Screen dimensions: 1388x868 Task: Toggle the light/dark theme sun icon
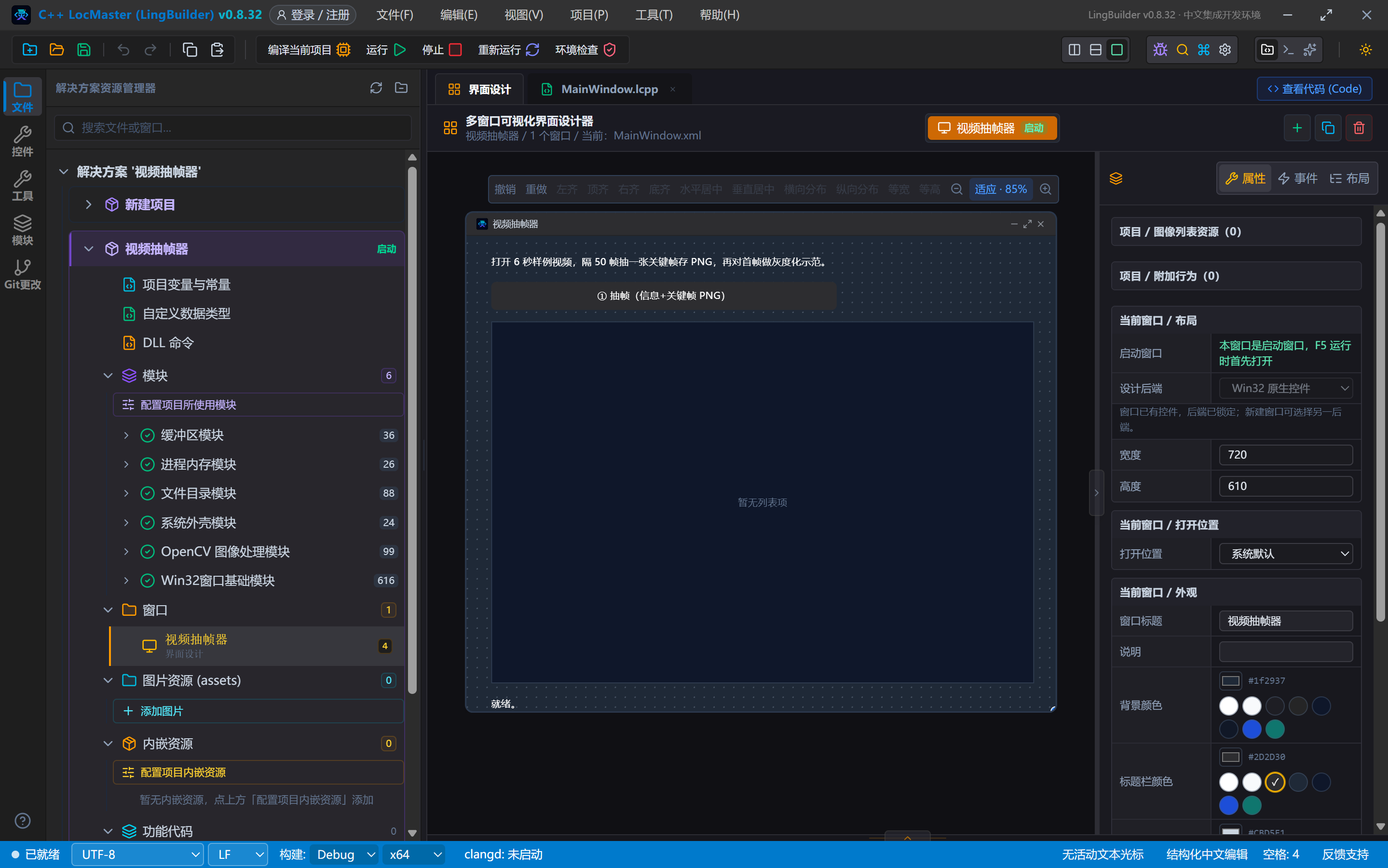coord(1366,50)
